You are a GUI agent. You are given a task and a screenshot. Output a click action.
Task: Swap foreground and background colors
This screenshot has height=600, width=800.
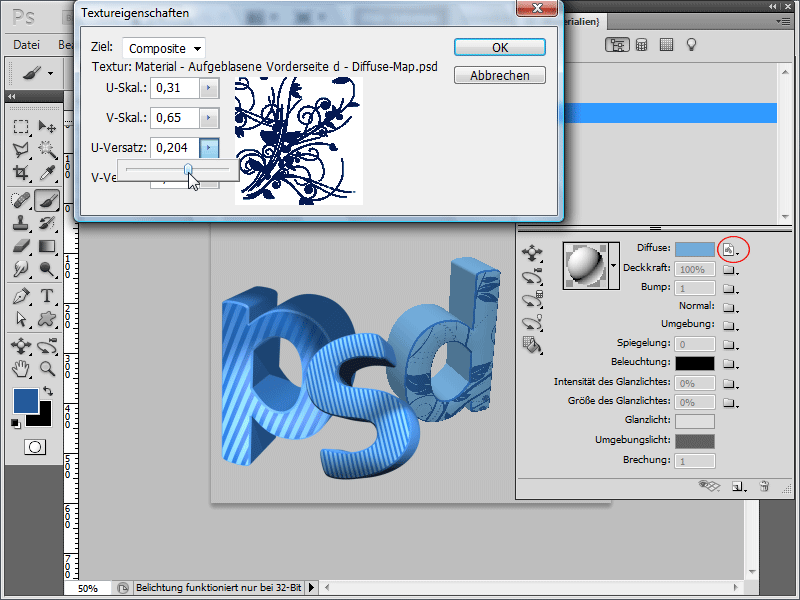(x=48, y=391)
